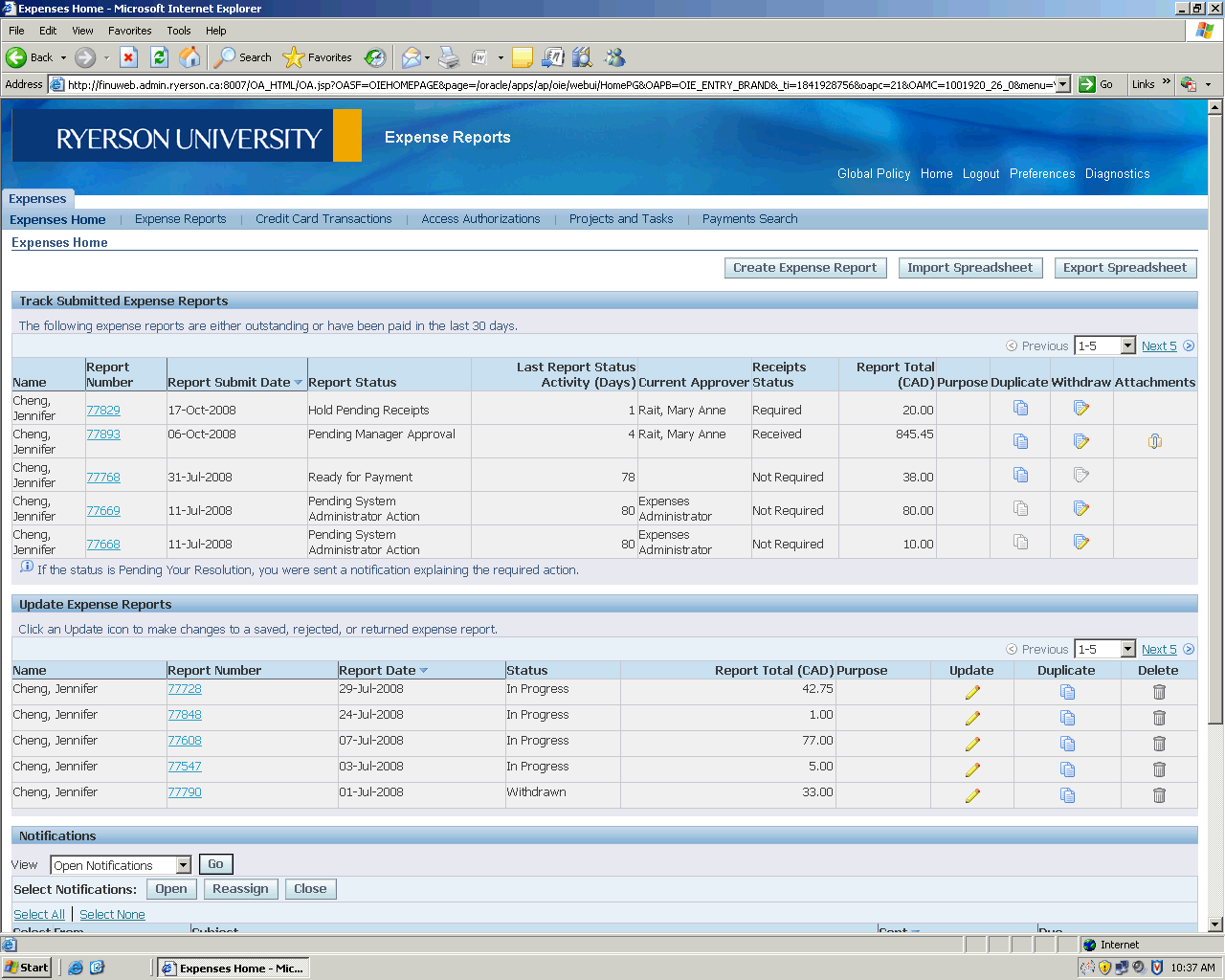This screenshot has height=980, width=1225.
Task: Click Update pencil icon for report 77728
Action: pos(972,692)
